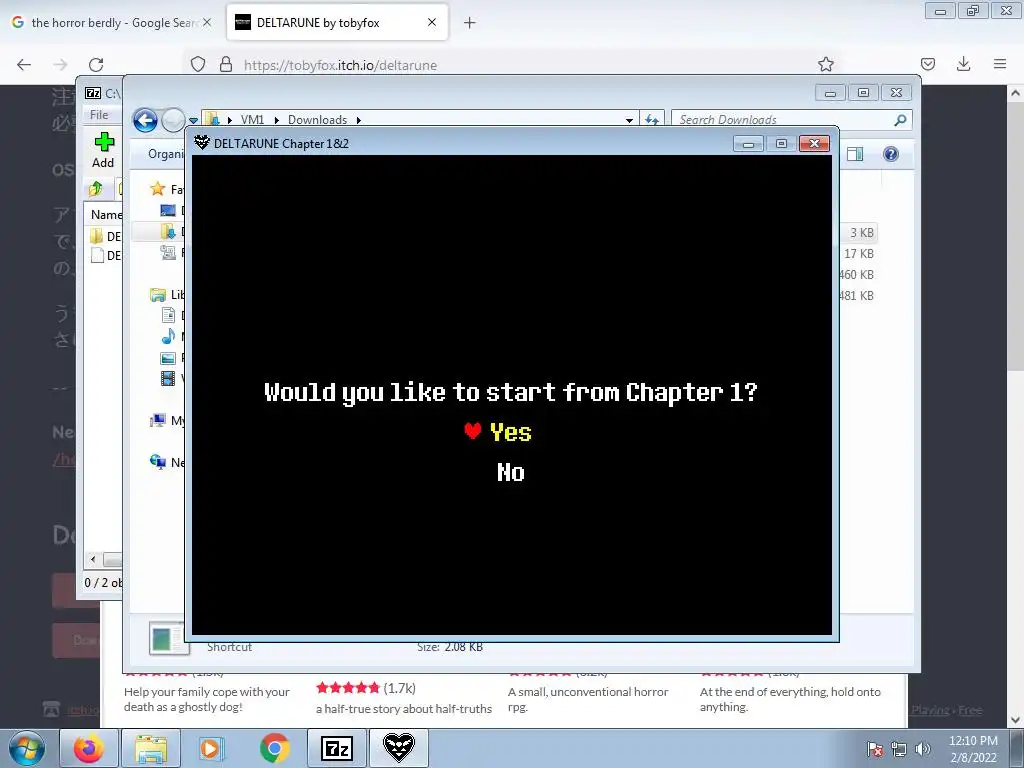Click the 7-Zip horizontal scrollbar left arrow

point(93,560)
